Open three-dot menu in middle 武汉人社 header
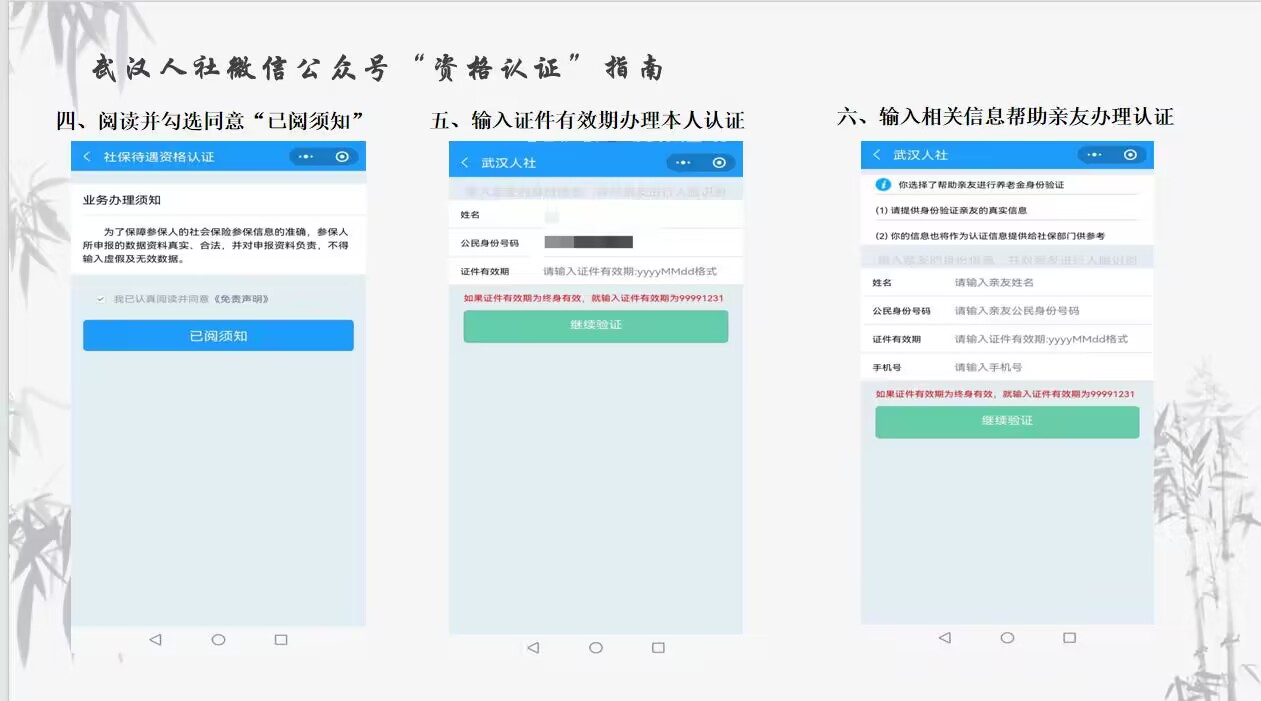 click(x=684, y=163)
